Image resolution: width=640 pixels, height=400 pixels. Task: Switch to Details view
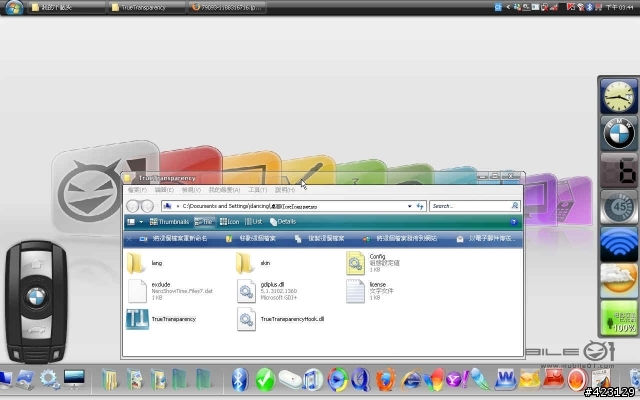tap(282, 222)
